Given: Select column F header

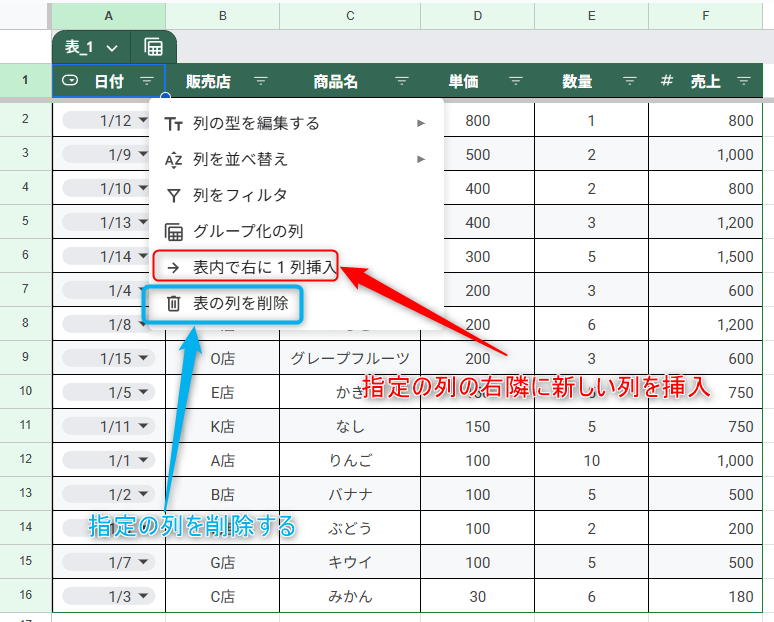Looking at the screenshot, I should (705, 15).
